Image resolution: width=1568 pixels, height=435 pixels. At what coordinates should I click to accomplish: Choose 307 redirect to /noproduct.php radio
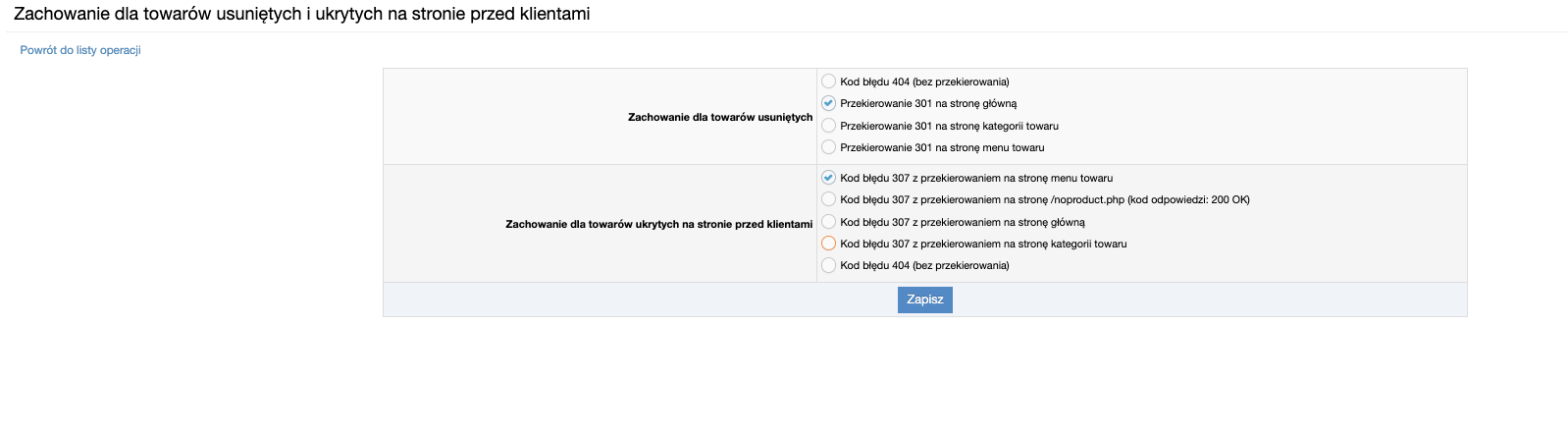point(829,199)
